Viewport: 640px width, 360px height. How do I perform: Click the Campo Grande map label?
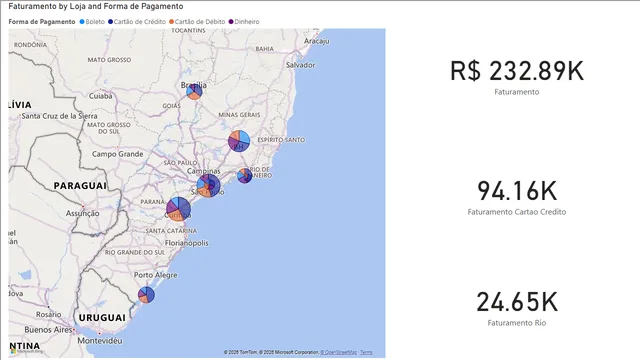coord(118,154)
